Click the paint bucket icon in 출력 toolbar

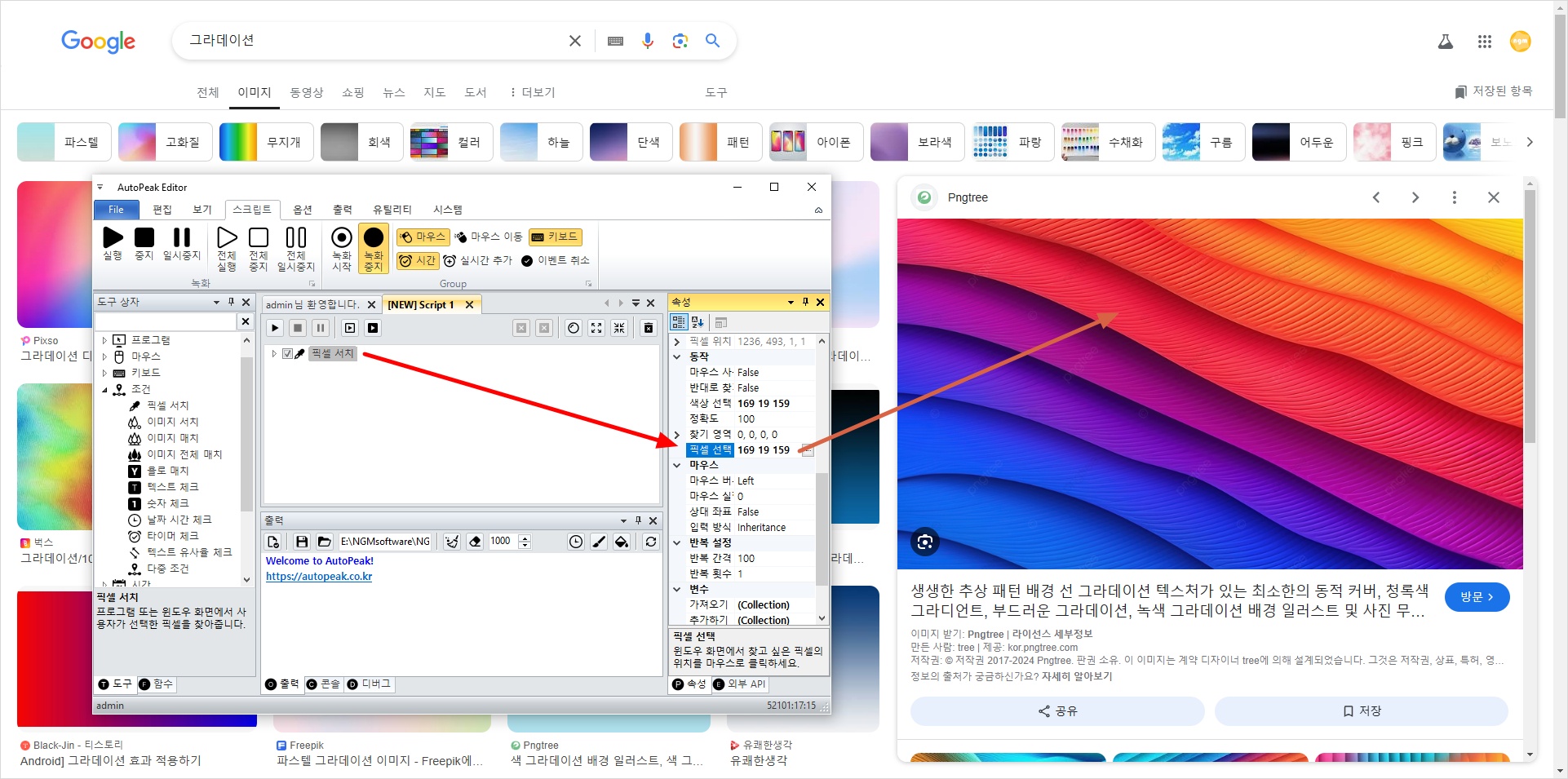(x=622, y=542)
